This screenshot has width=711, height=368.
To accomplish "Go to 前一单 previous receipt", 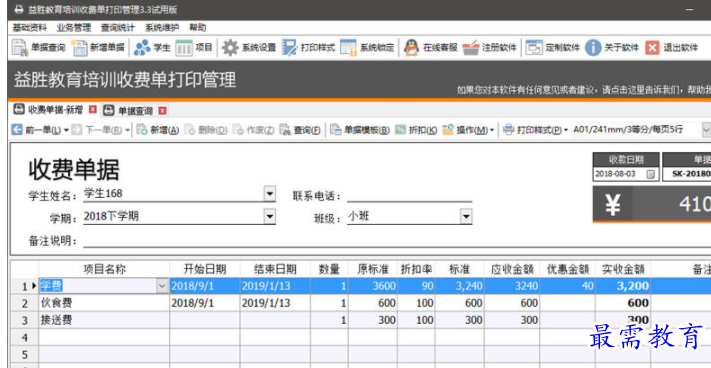I will (36, 130).
